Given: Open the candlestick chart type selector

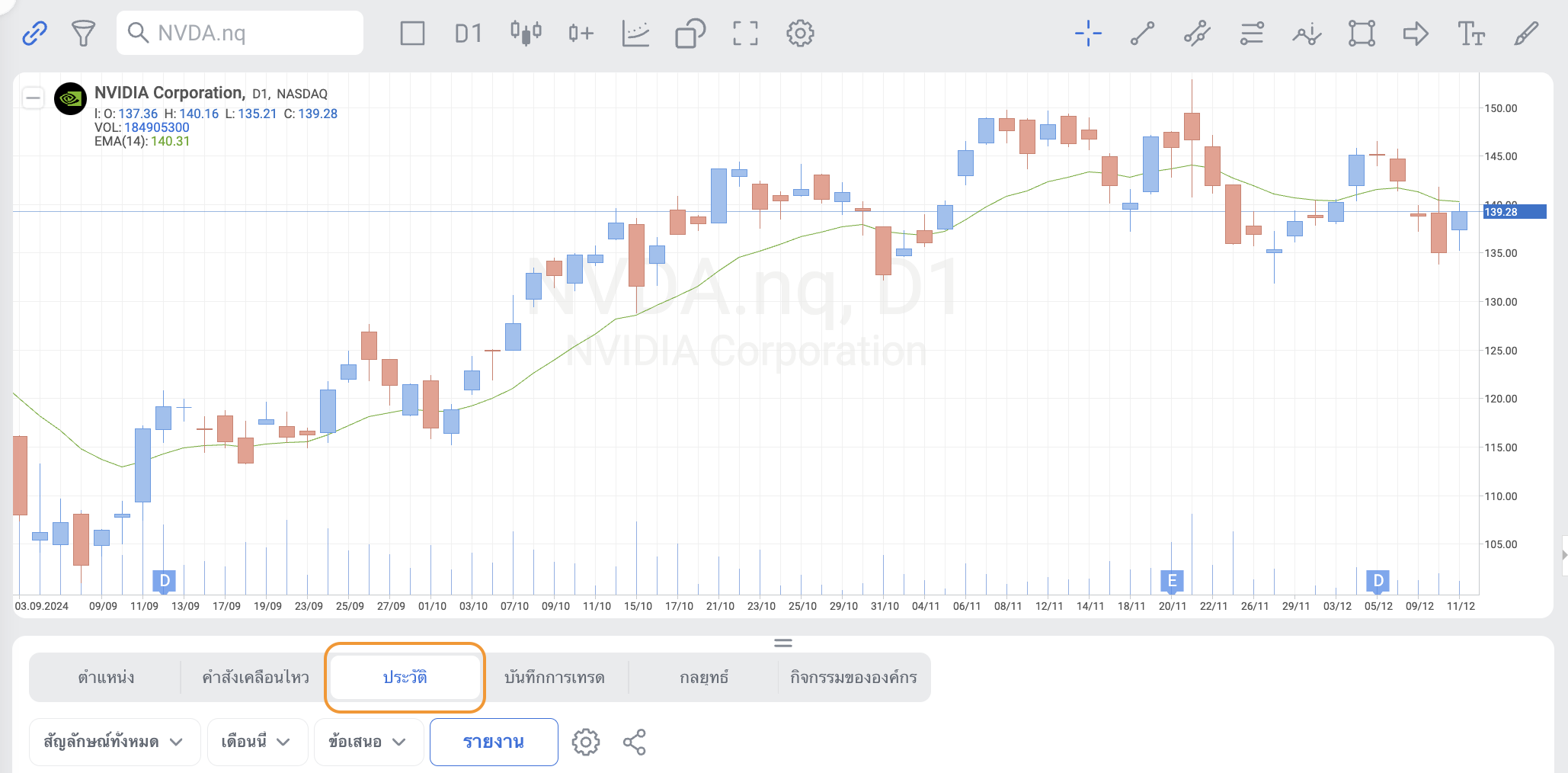Looking at the screenshot, I should click(x=526, y=34).
